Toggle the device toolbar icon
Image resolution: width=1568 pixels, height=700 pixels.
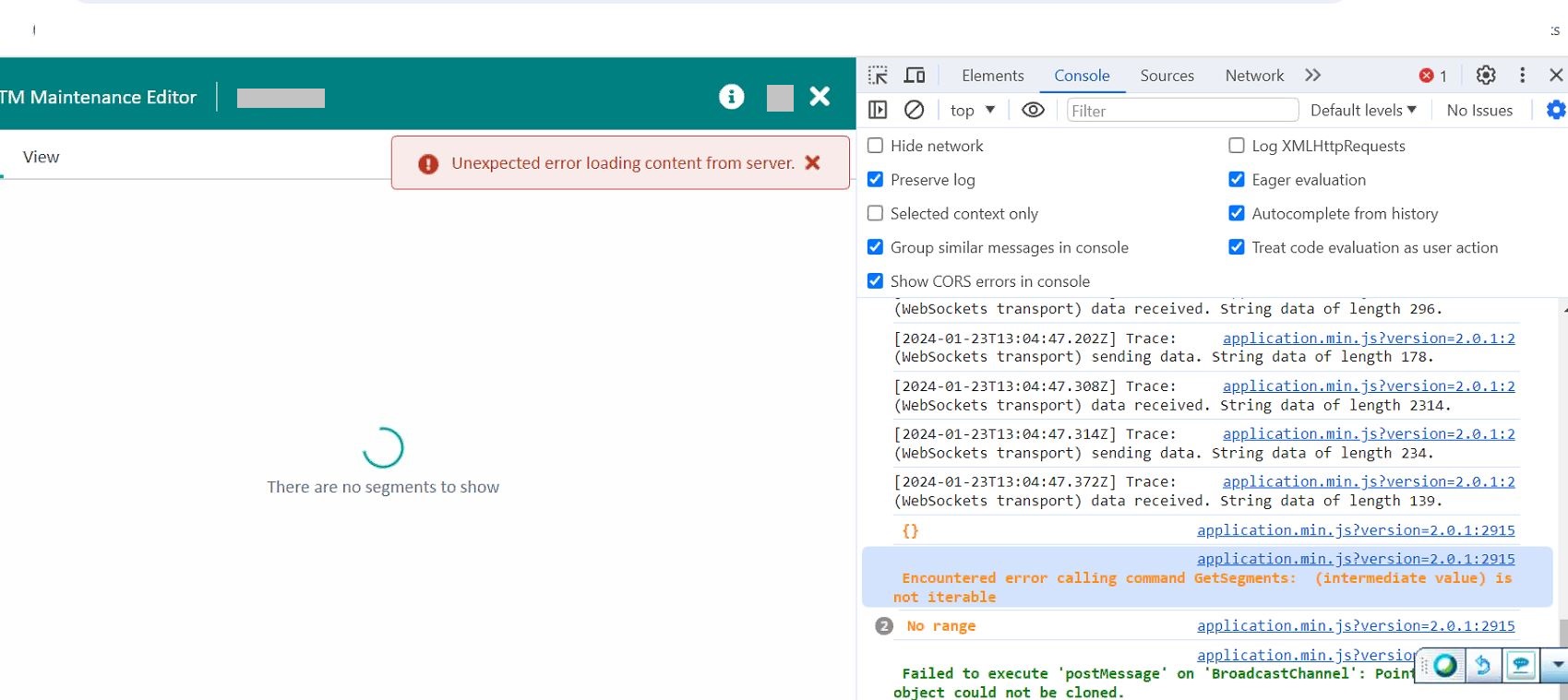[x=915, y=76]
